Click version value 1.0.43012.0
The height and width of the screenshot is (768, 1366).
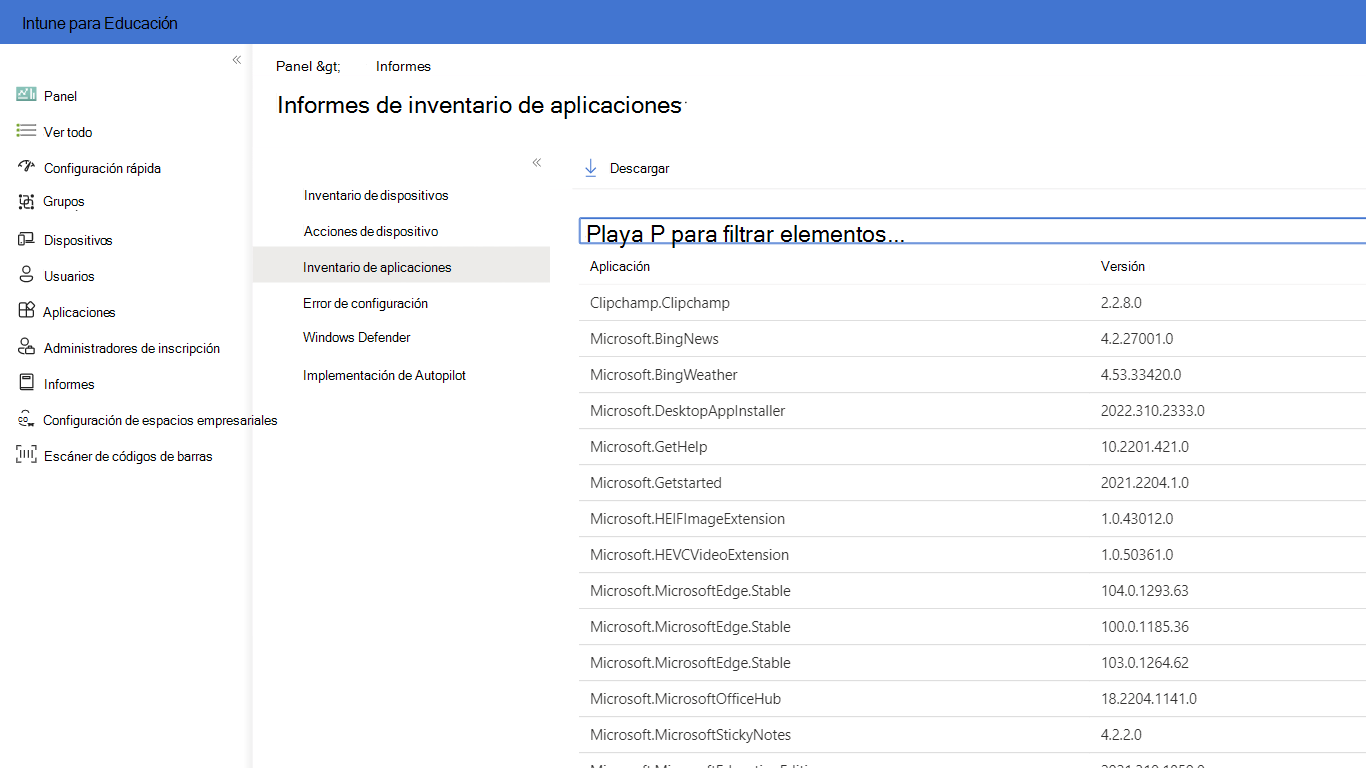[1137, 518]
